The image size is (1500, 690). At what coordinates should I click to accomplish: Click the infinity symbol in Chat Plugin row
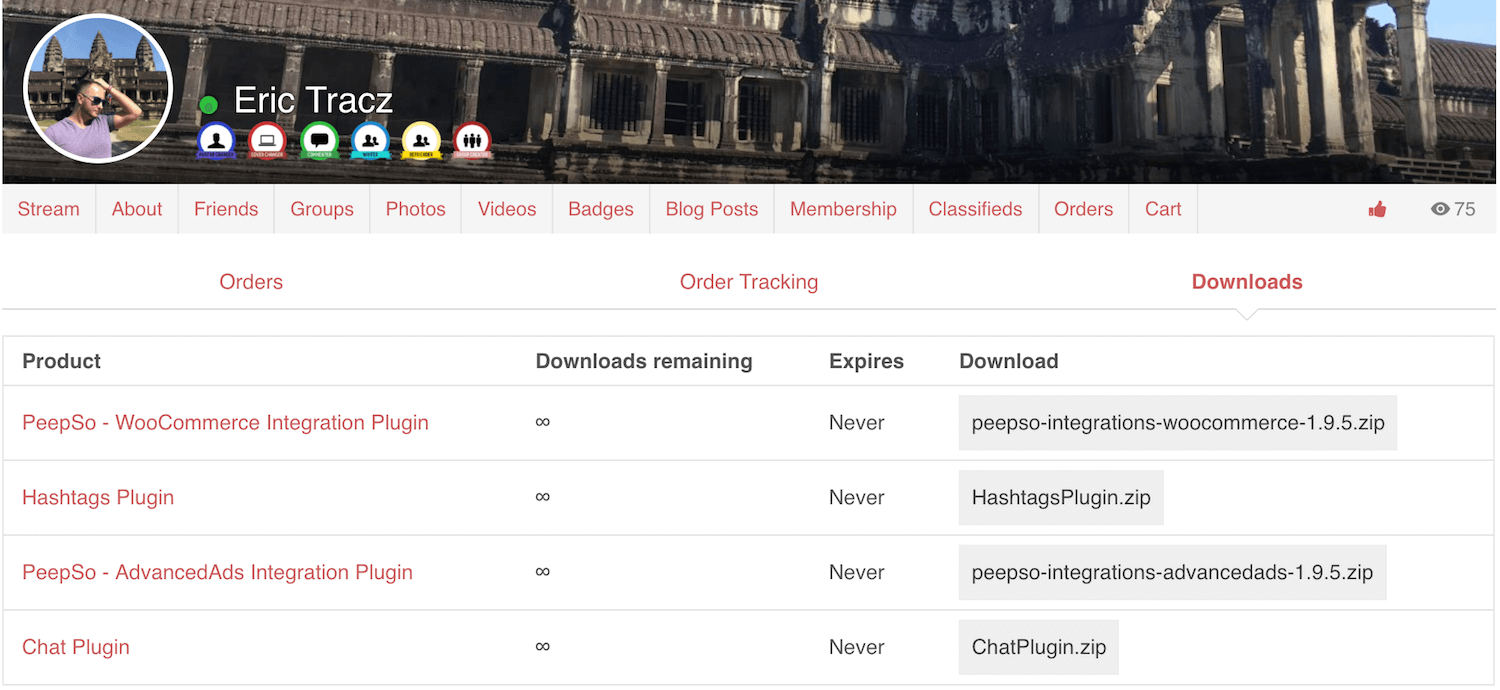coord(543,647)
